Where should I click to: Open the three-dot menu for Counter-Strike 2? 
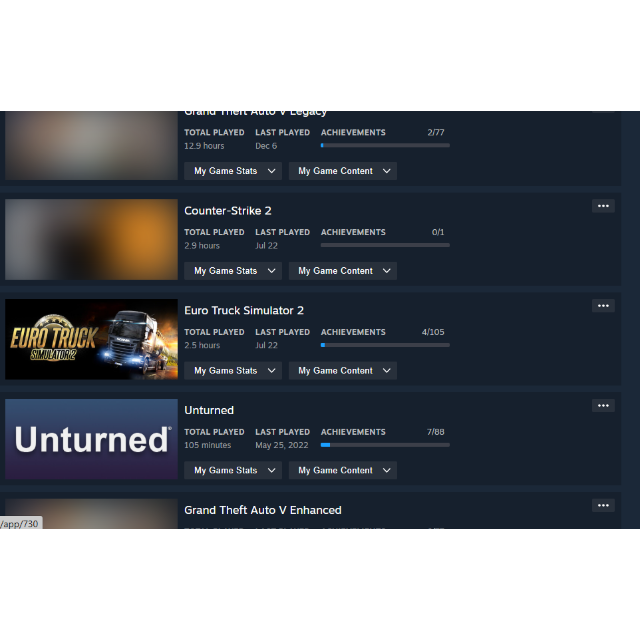coord(603,206)
